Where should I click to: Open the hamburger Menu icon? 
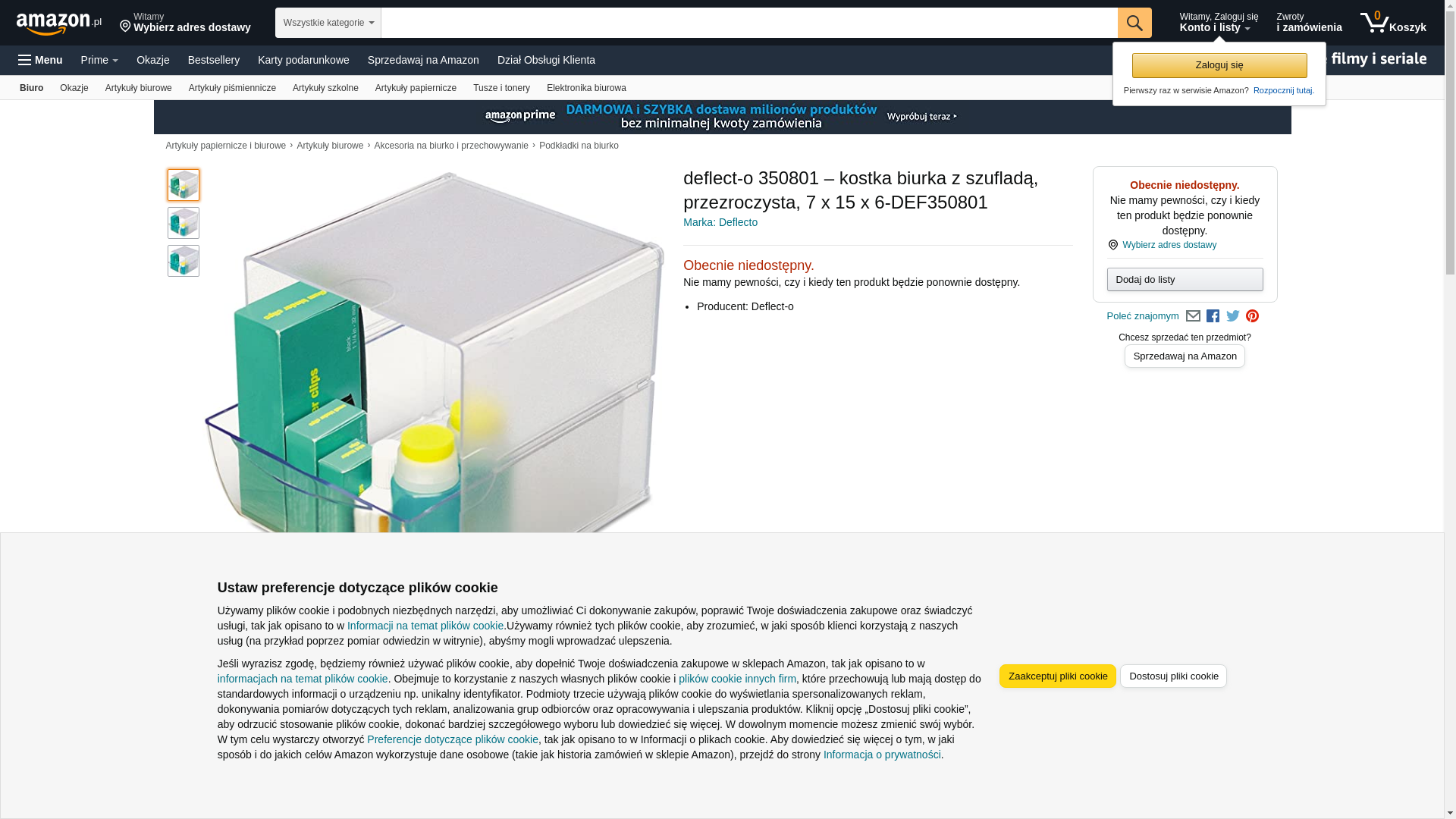coord(40,60)
